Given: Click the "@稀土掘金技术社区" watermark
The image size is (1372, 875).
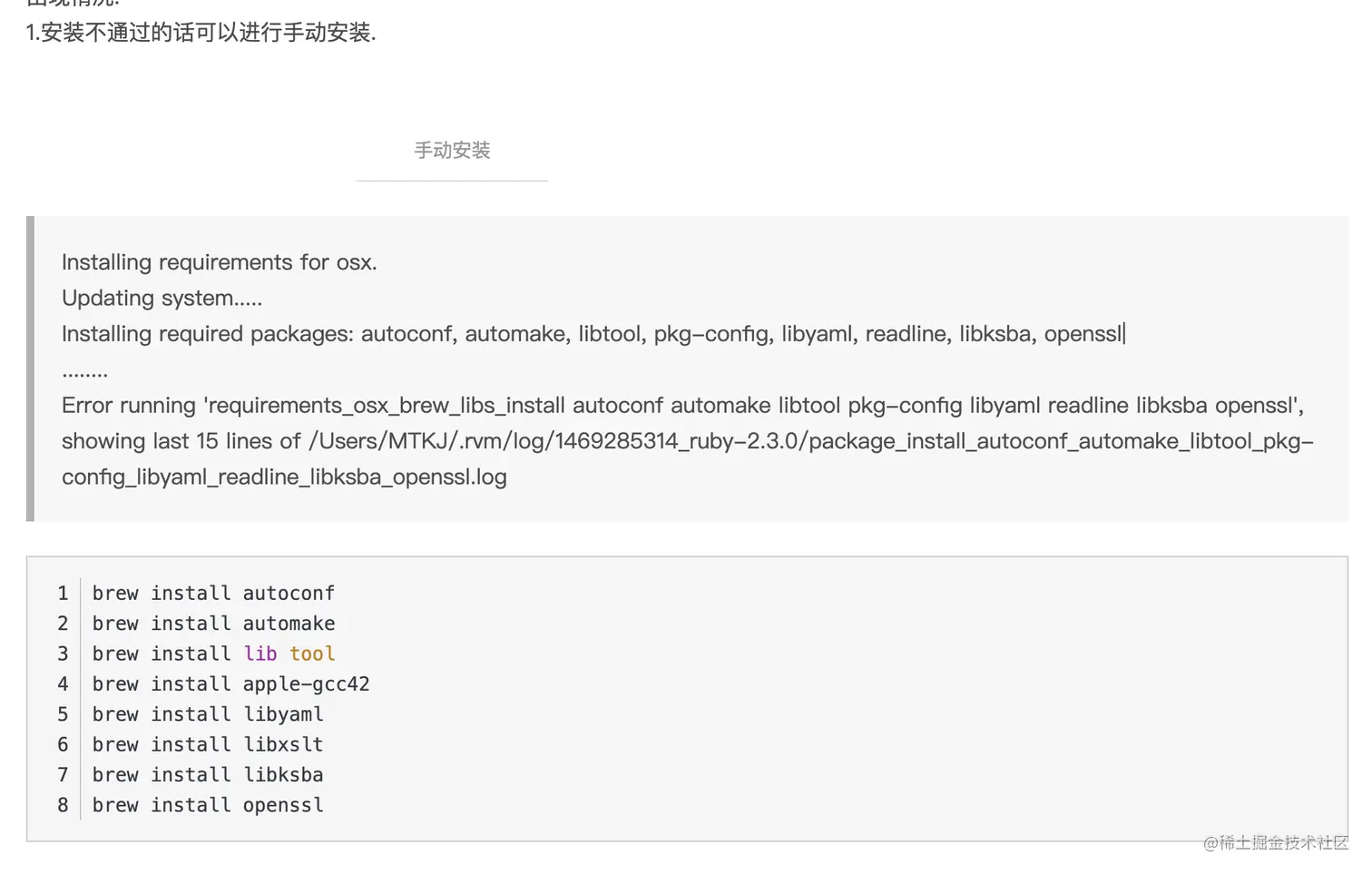Looking at the screenshot, I should (x=1275, y=842).
